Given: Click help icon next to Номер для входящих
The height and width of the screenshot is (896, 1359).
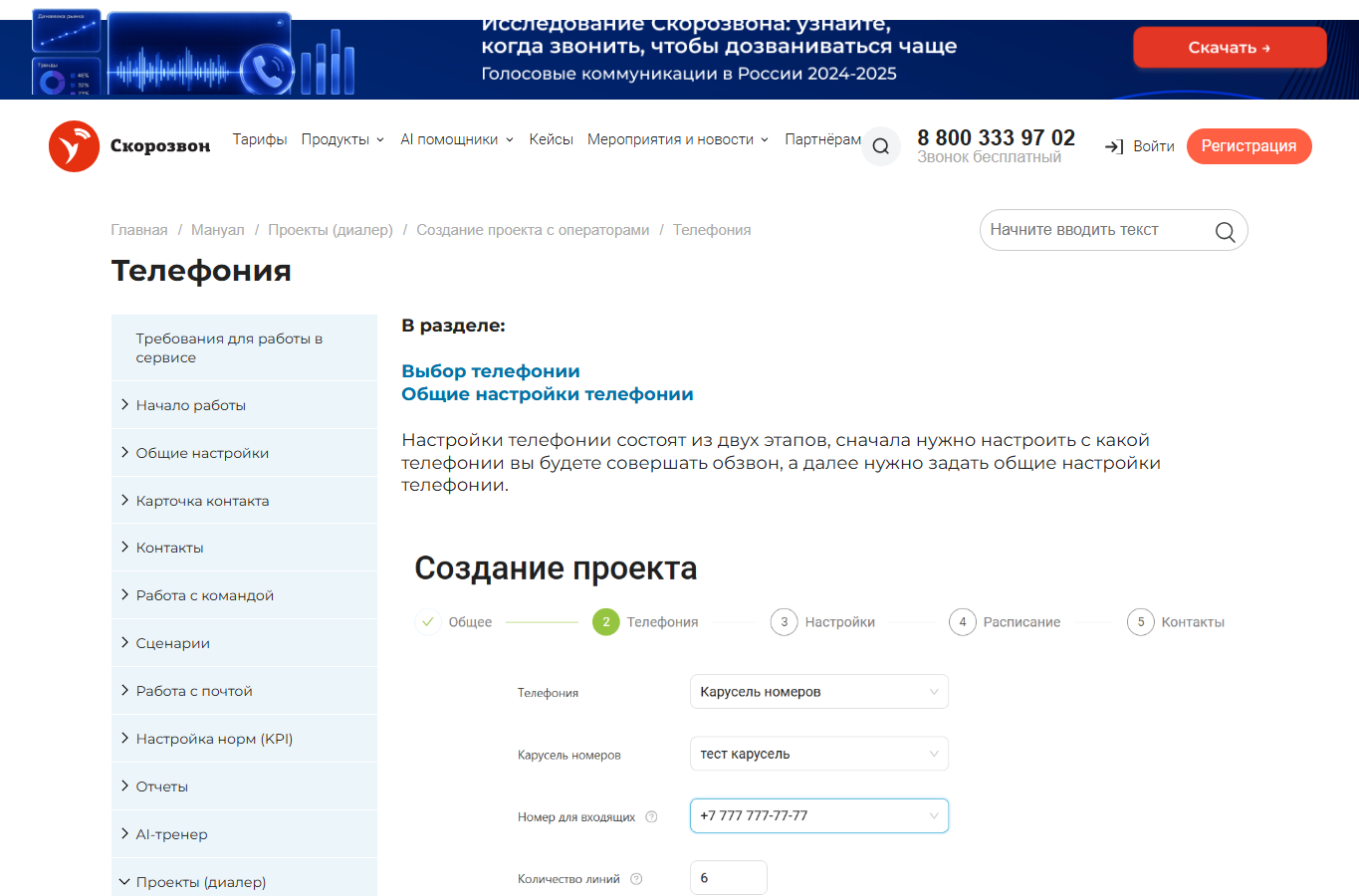Looking at the screenshot, I should pos(651,817).
